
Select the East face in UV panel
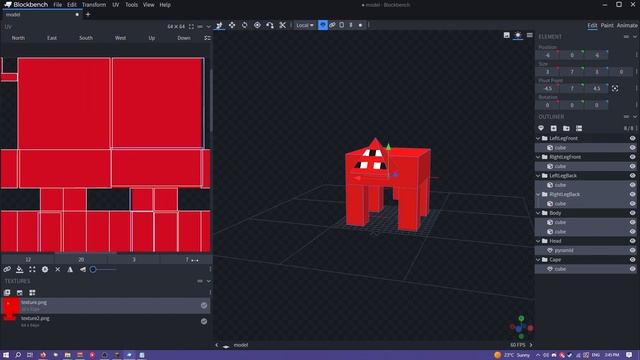coord(52,38)
